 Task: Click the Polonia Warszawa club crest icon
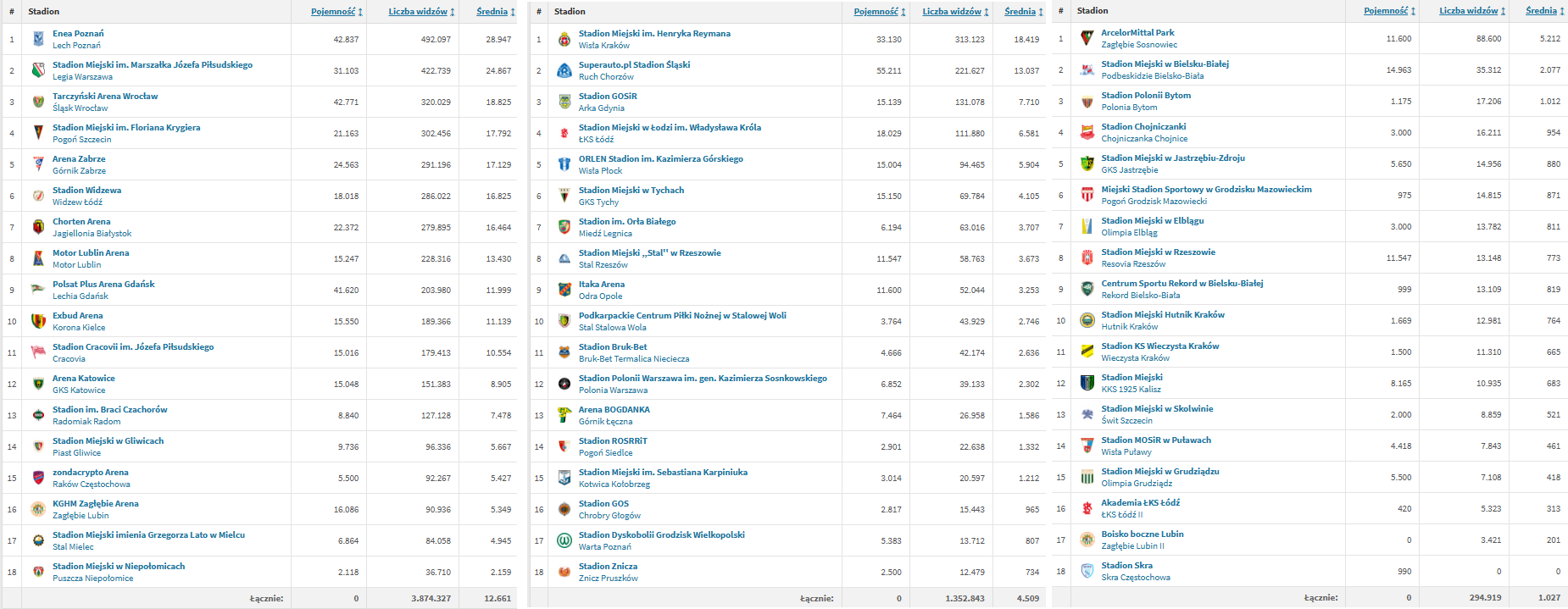[x=564, y=384]
